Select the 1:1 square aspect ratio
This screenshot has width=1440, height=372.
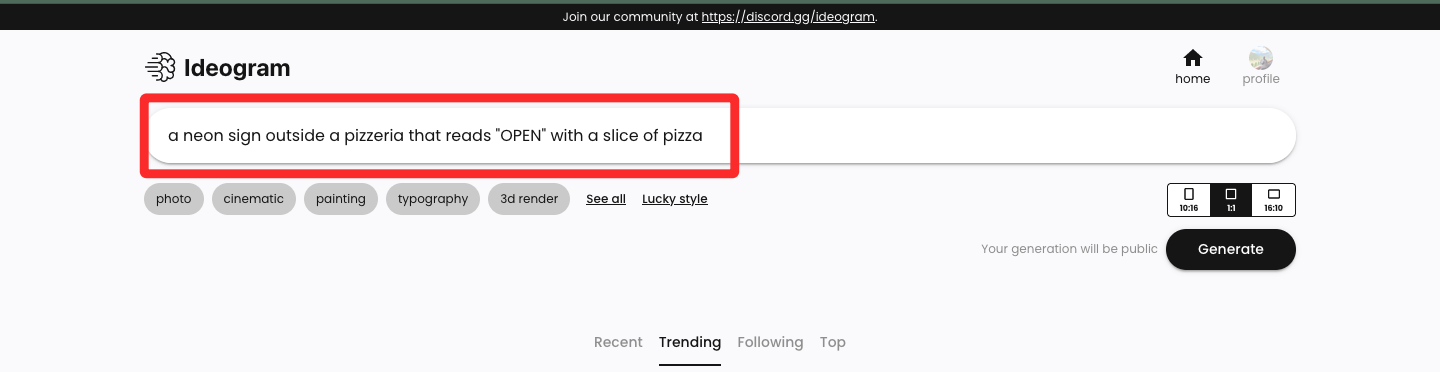coord(1231,200)
